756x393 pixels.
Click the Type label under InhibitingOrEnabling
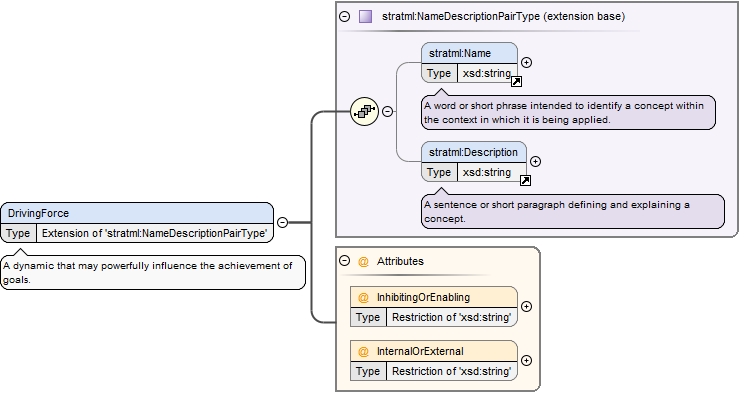[x=368, y=317]
